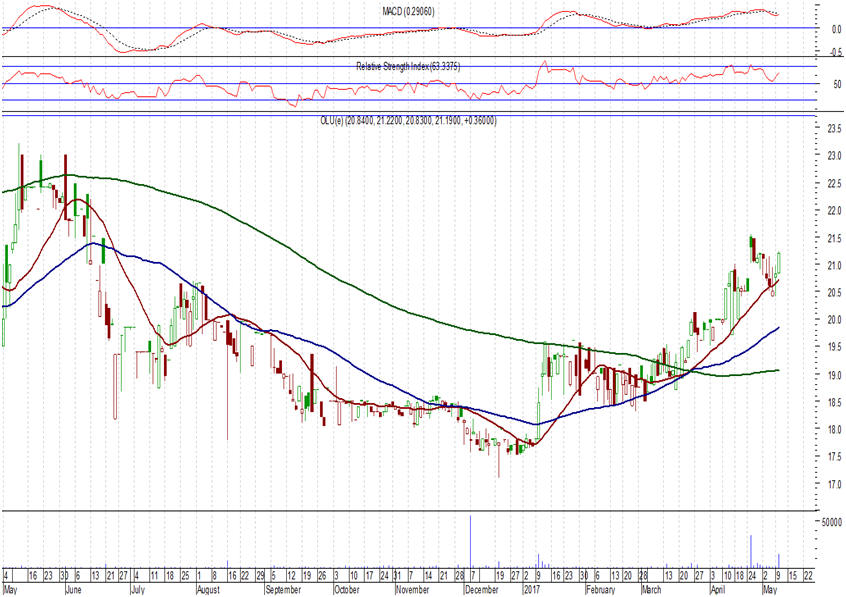Pick the October month label

[x=347, y=591]
